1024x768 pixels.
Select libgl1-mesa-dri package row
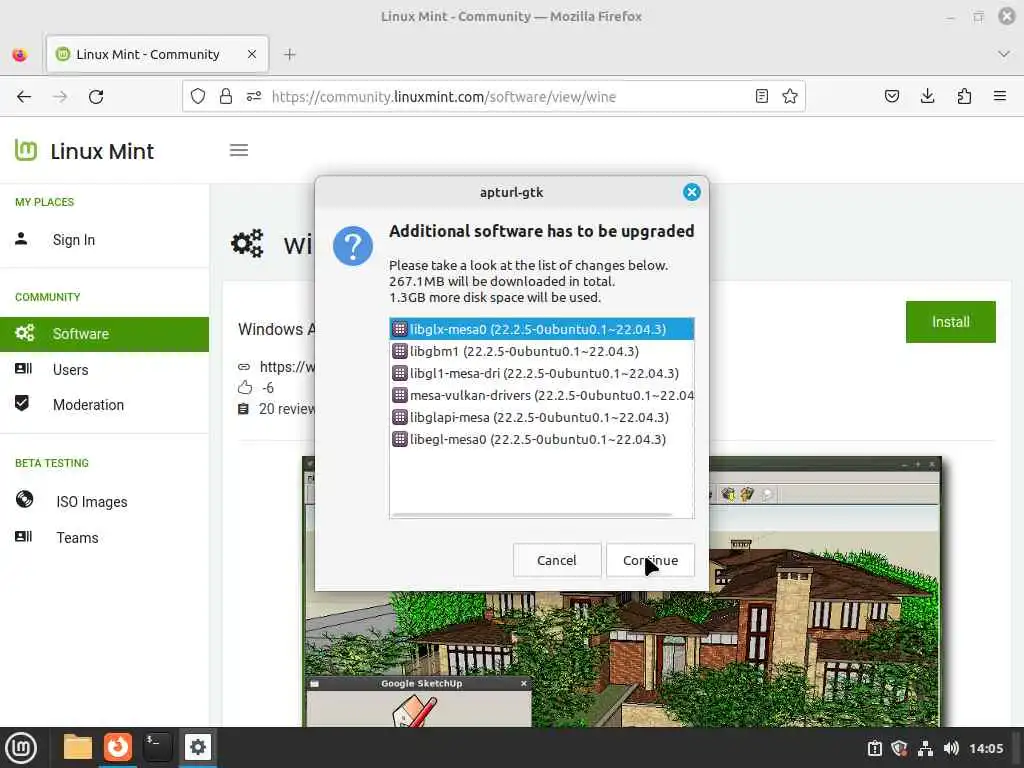point(541,374)
